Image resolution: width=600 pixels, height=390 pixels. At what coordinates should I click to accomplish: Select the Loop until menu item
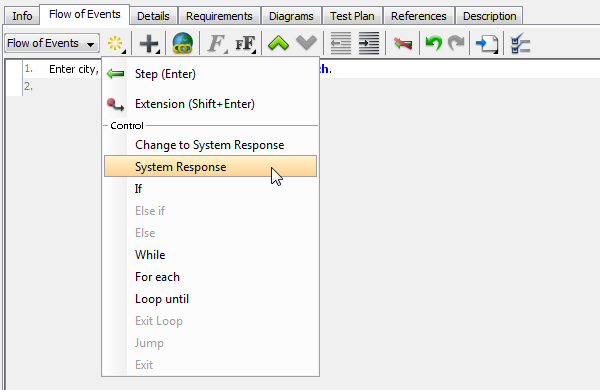[210, 299]
